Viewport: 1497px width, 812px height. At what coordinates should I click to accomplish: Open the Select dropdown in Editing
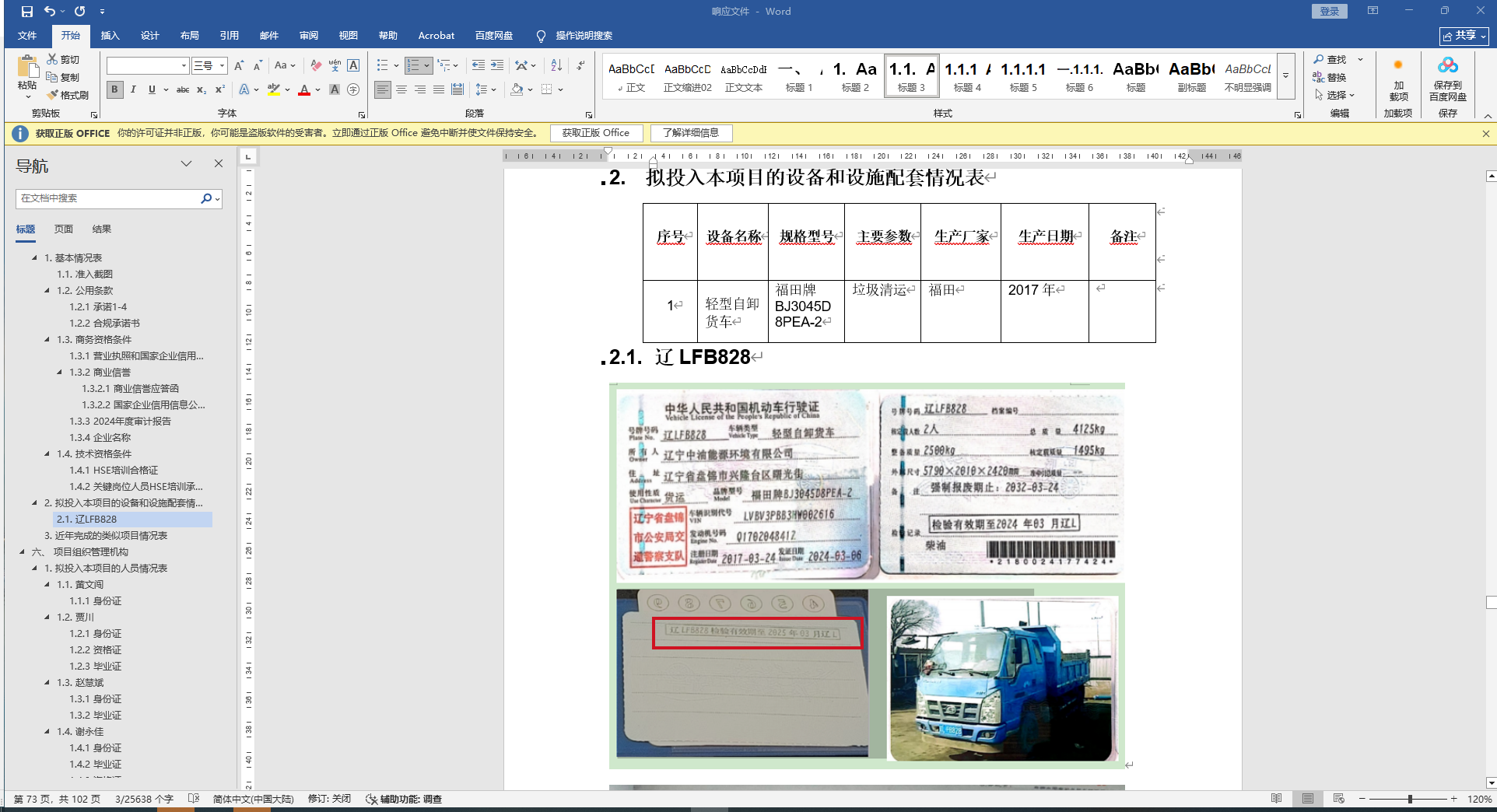tap(1335, 95)
